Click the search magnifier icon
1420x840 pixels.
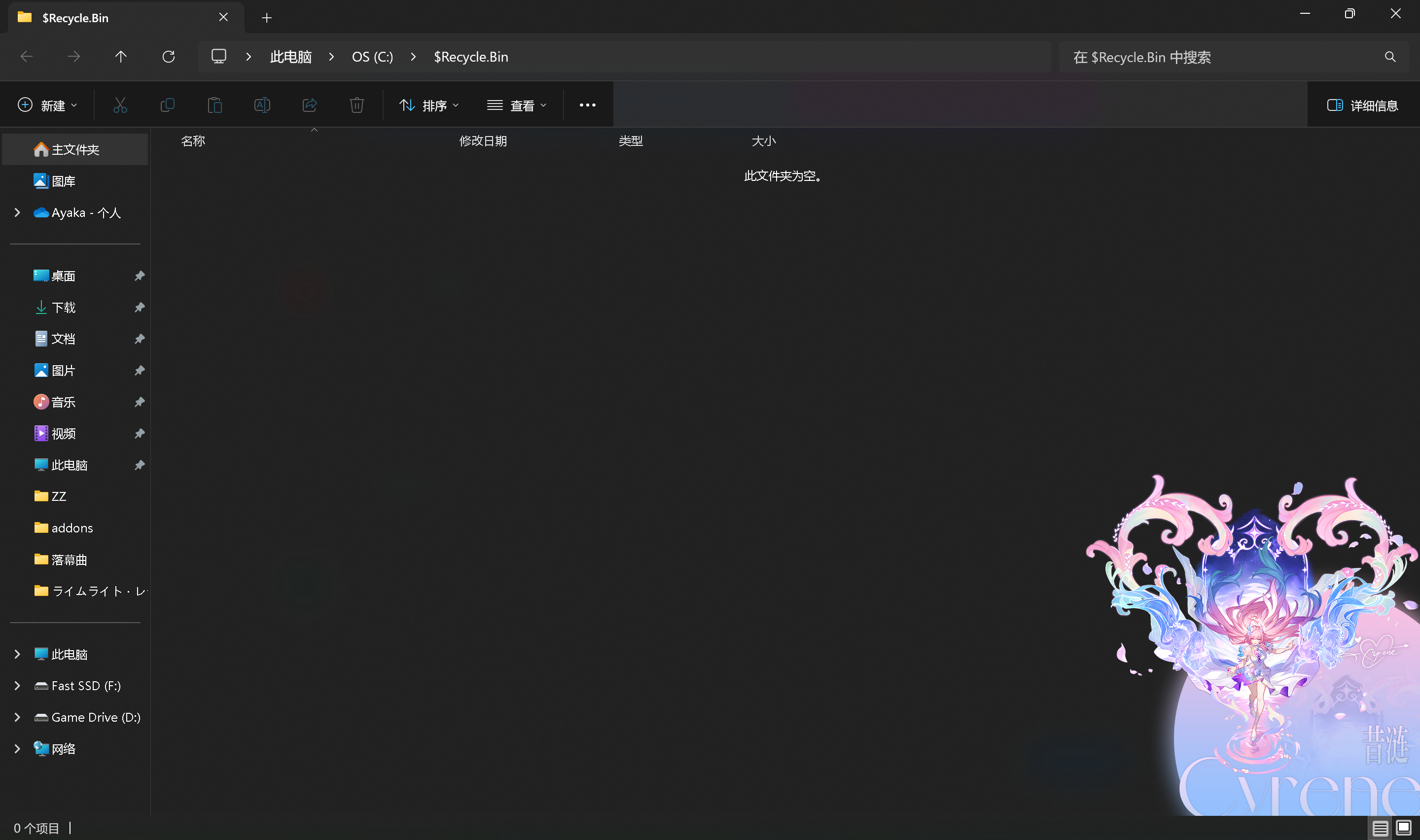pos(1390,57)
